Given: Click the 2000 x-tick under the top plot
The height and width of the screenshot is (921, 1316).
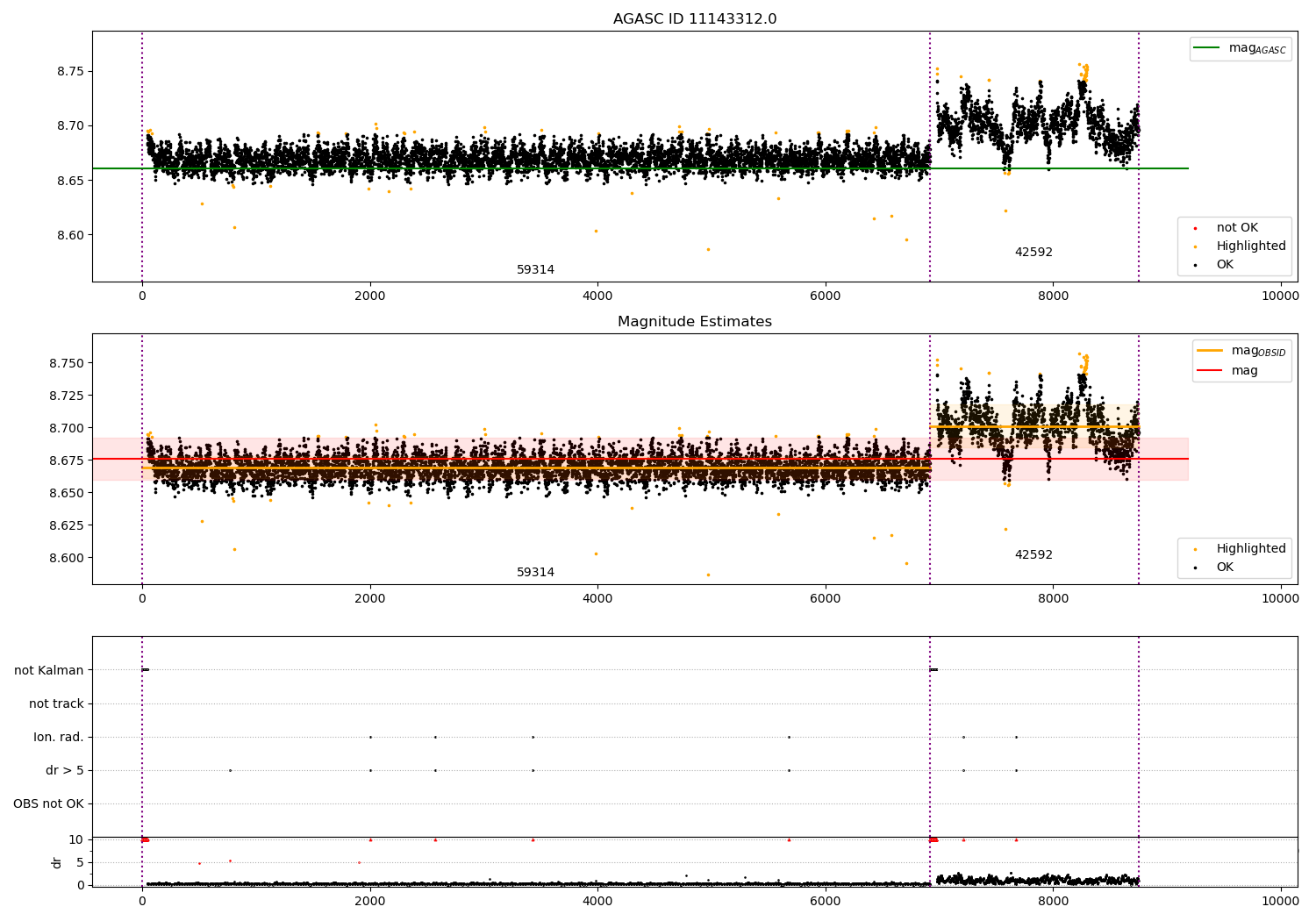Looking at the screenshot, I should tap(369, 296).
